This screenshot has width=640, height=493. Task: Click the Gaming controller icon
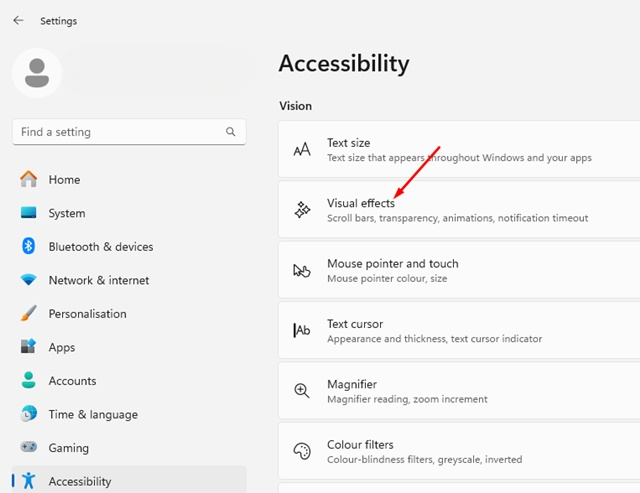point(29,447)
